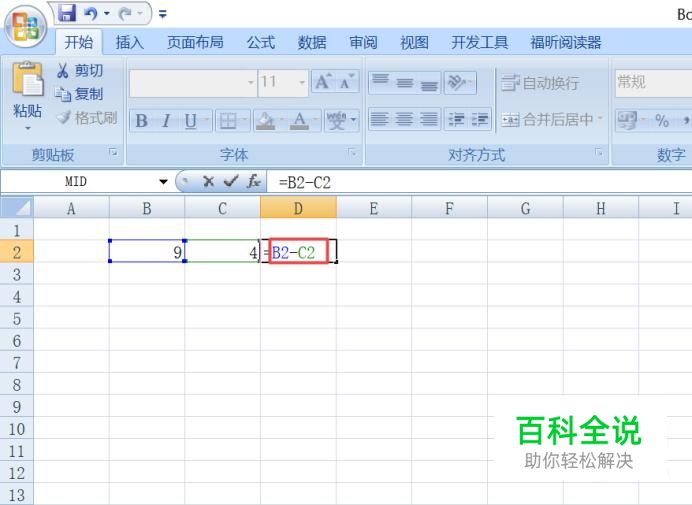Apply cell borders icon
Image resolution: width=692 pixels, height=505 pixels.
pyautogui.click(x=228, y=121)
